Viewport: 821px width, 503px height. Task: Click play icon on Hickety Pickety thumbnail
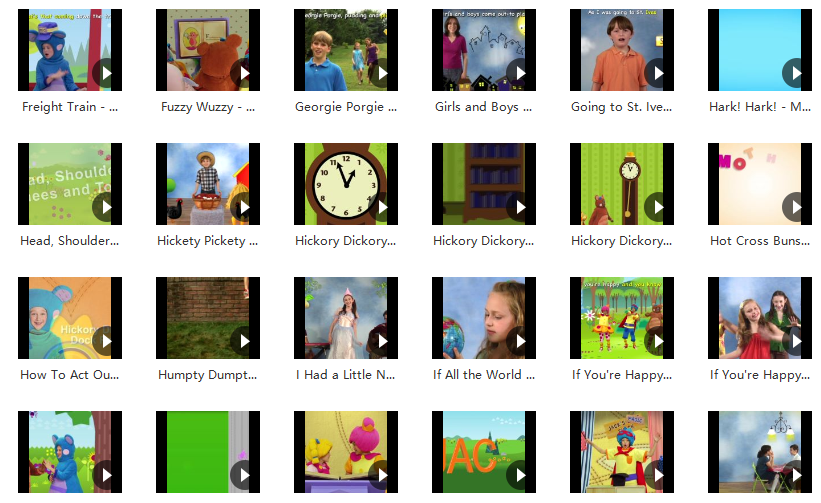coord(244,207)
